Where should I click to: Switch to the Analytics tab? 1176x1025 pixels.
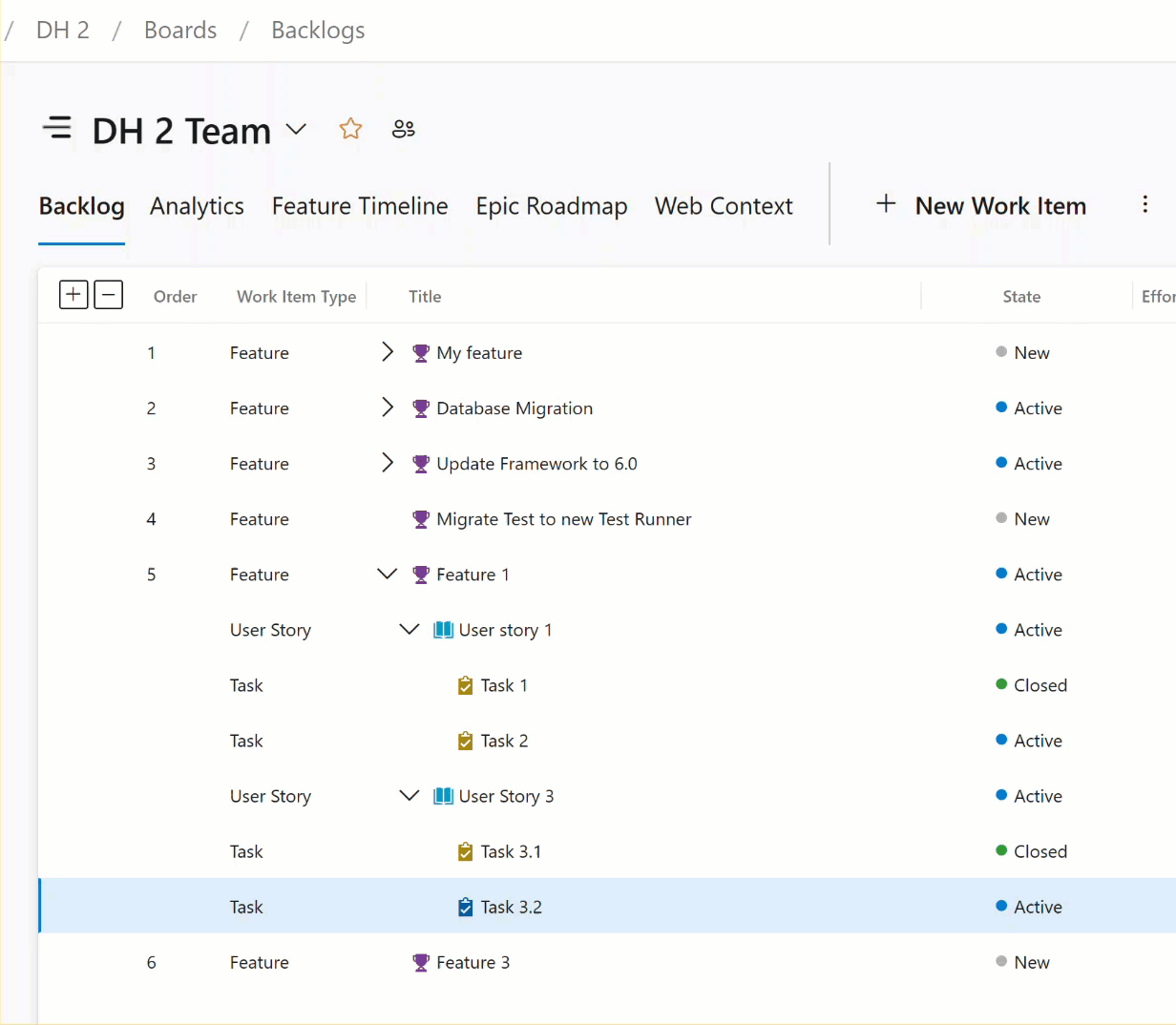coord(197,205)
